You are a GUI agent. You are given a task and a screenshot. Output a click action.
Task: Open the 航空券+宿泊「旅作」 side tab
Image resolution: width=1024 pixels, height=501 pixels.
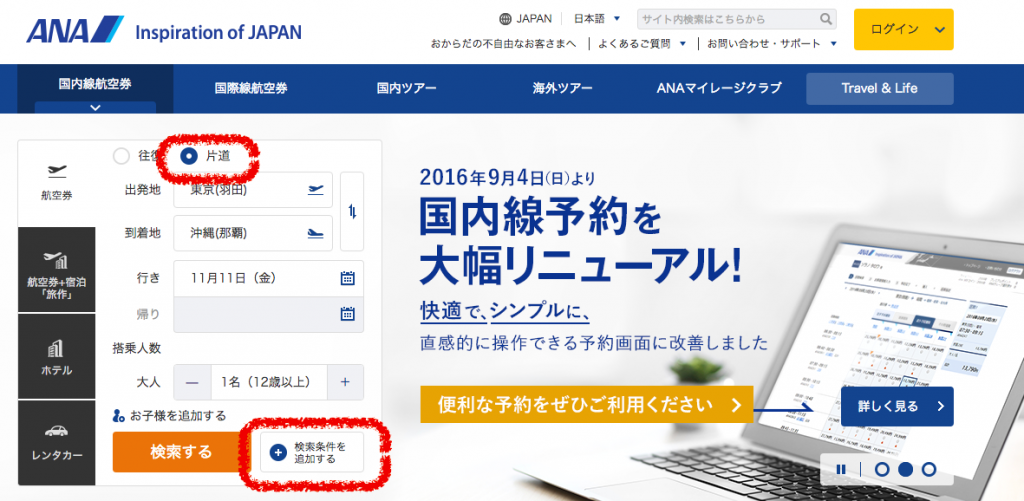(x=57, y=270)
